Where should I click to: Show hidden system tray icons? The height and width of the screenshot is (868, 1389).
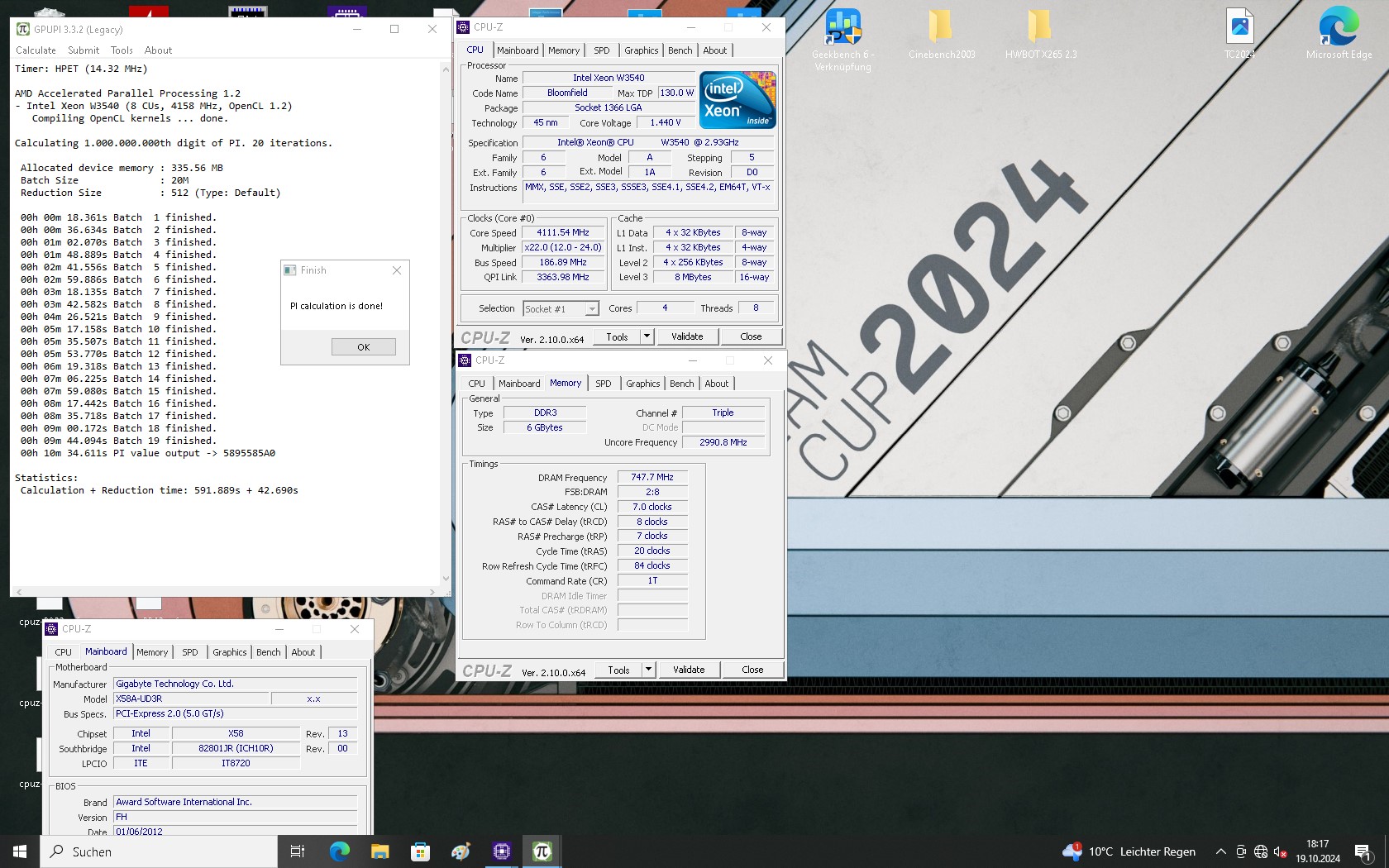1220,851
